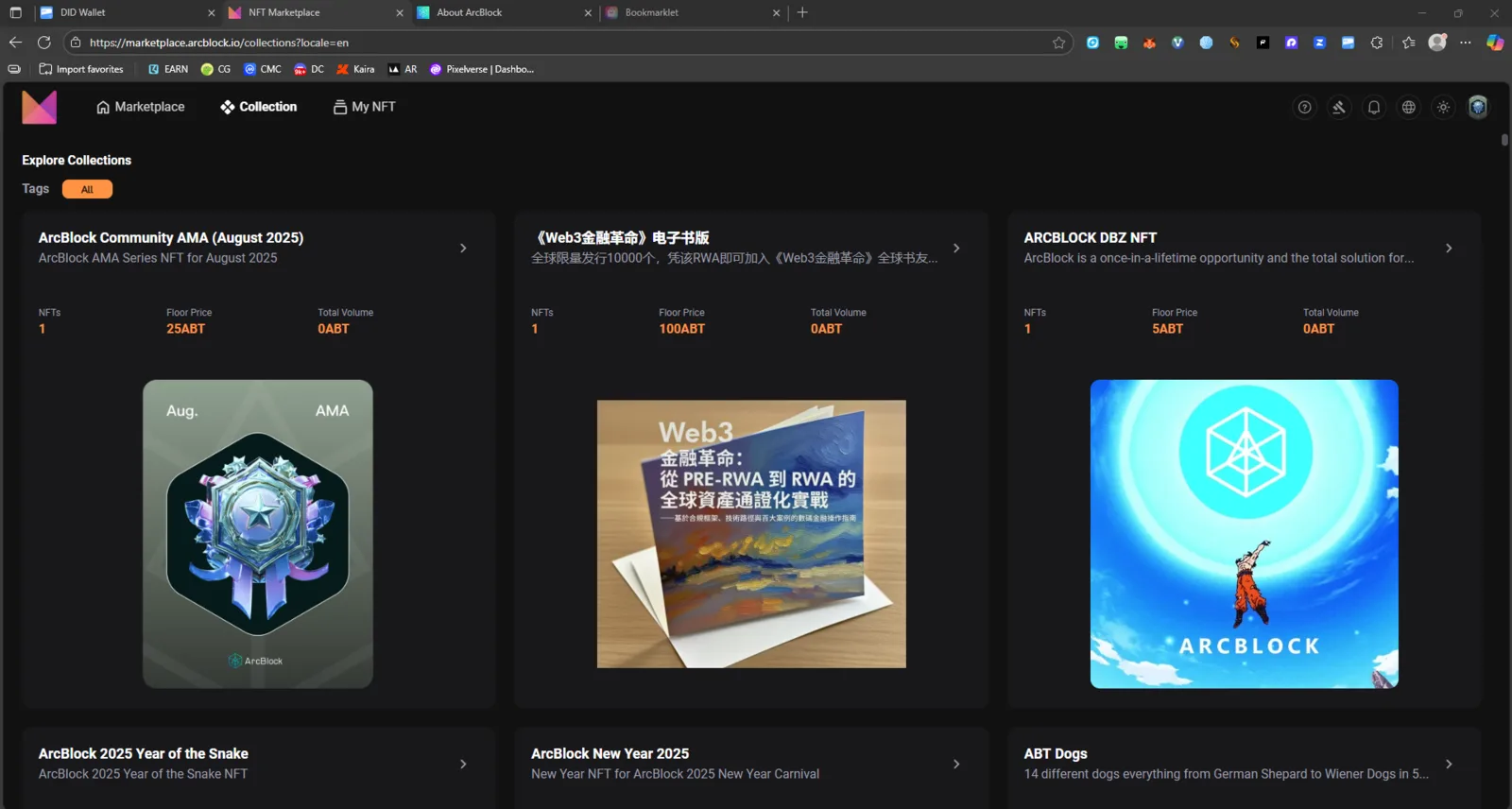Expand ArcBlock Community AMA collection arrow
This screenshot has width=1512, height=809.
[x=463, y=248]
